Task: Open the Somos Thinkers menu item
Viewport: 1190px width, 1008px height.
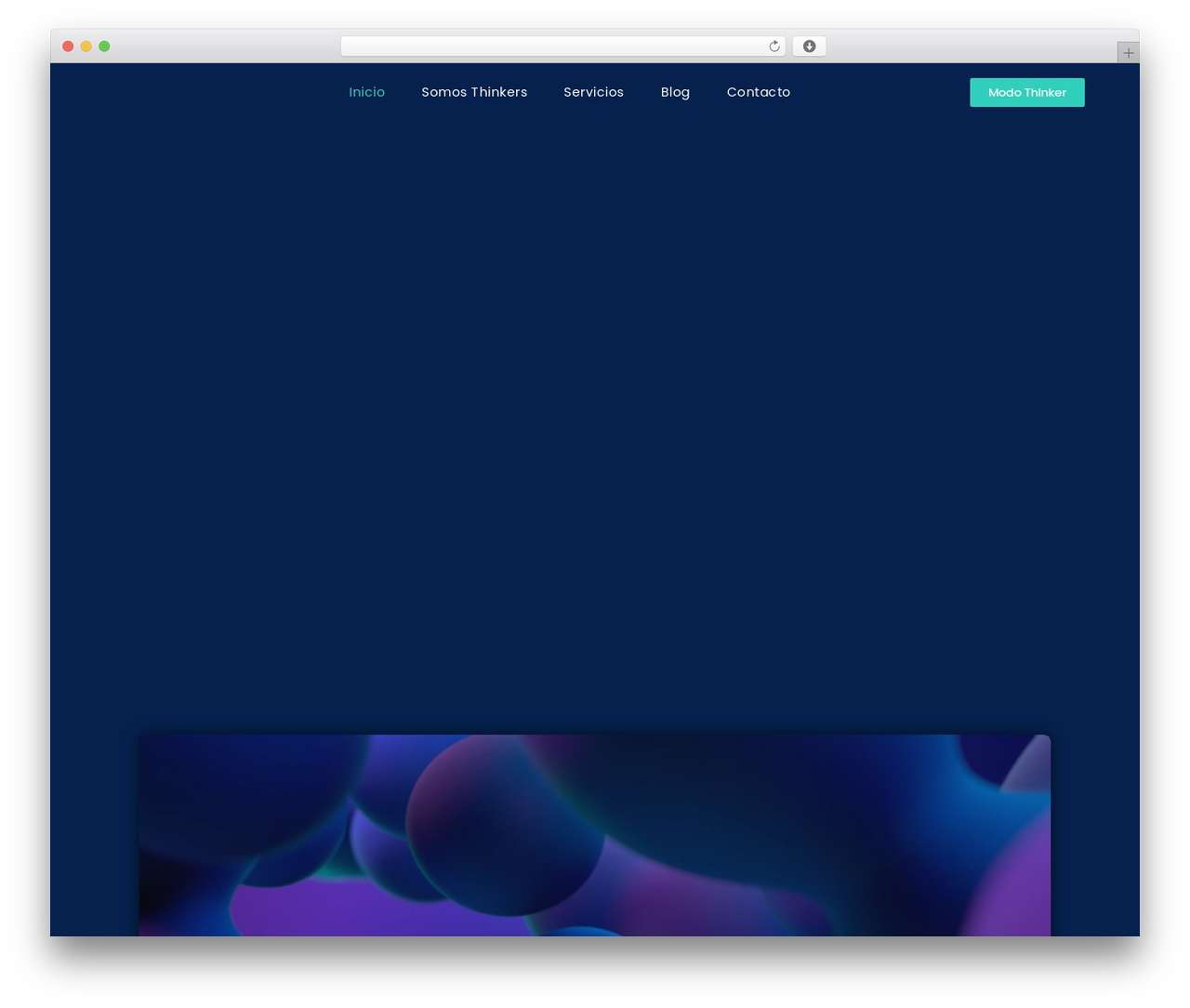Action: click(x=474, y=92)
